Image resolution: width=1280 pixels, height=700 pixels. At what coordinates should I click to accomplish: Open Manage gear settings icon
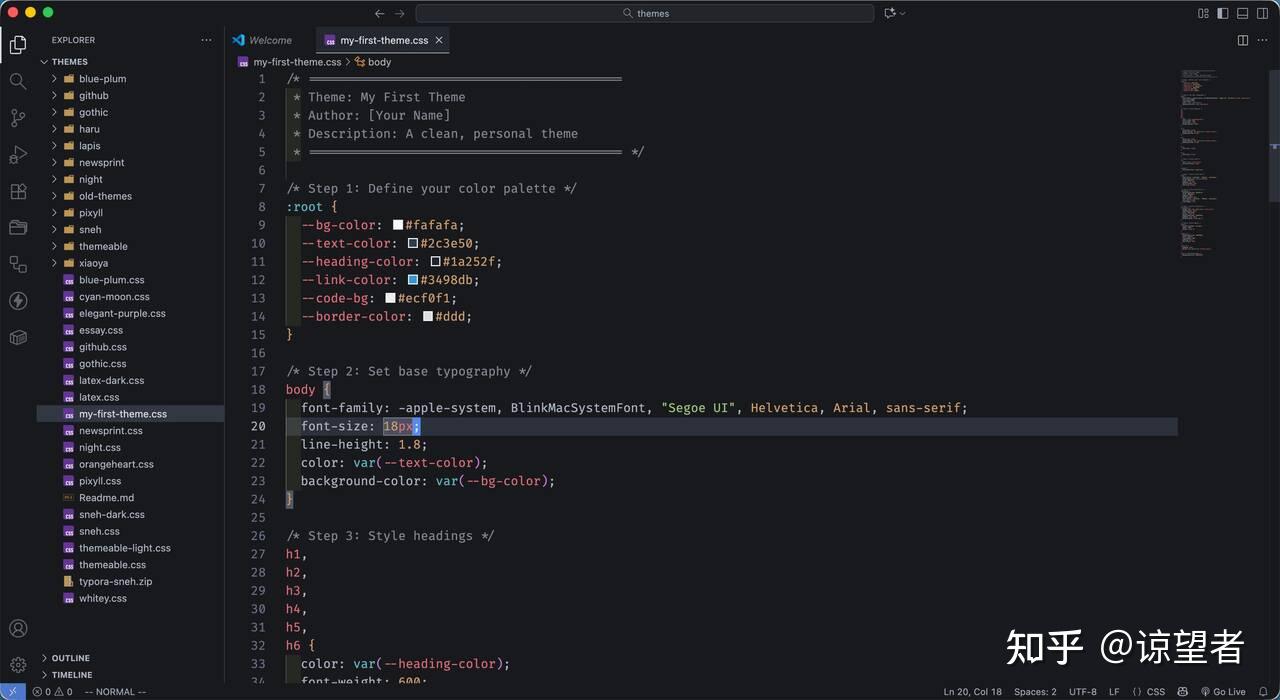click(18, 665)
